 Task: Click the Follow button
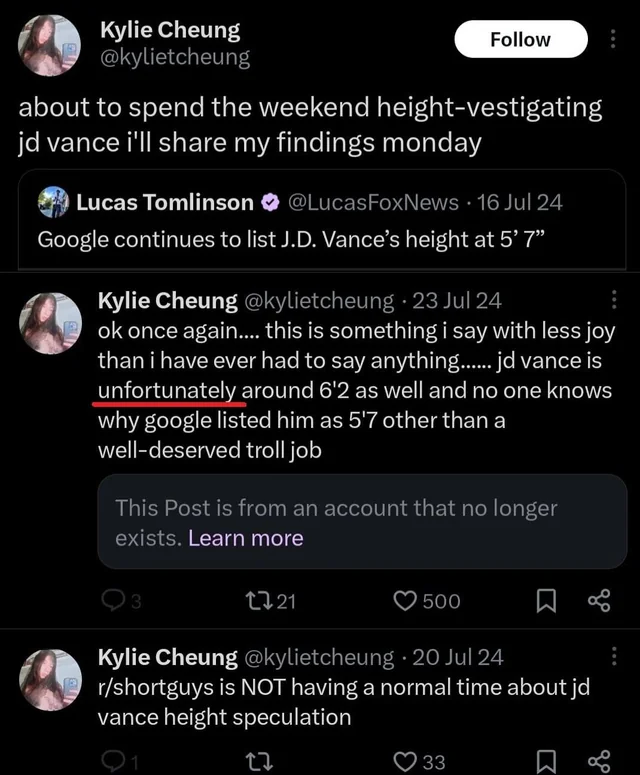(520, 40)
